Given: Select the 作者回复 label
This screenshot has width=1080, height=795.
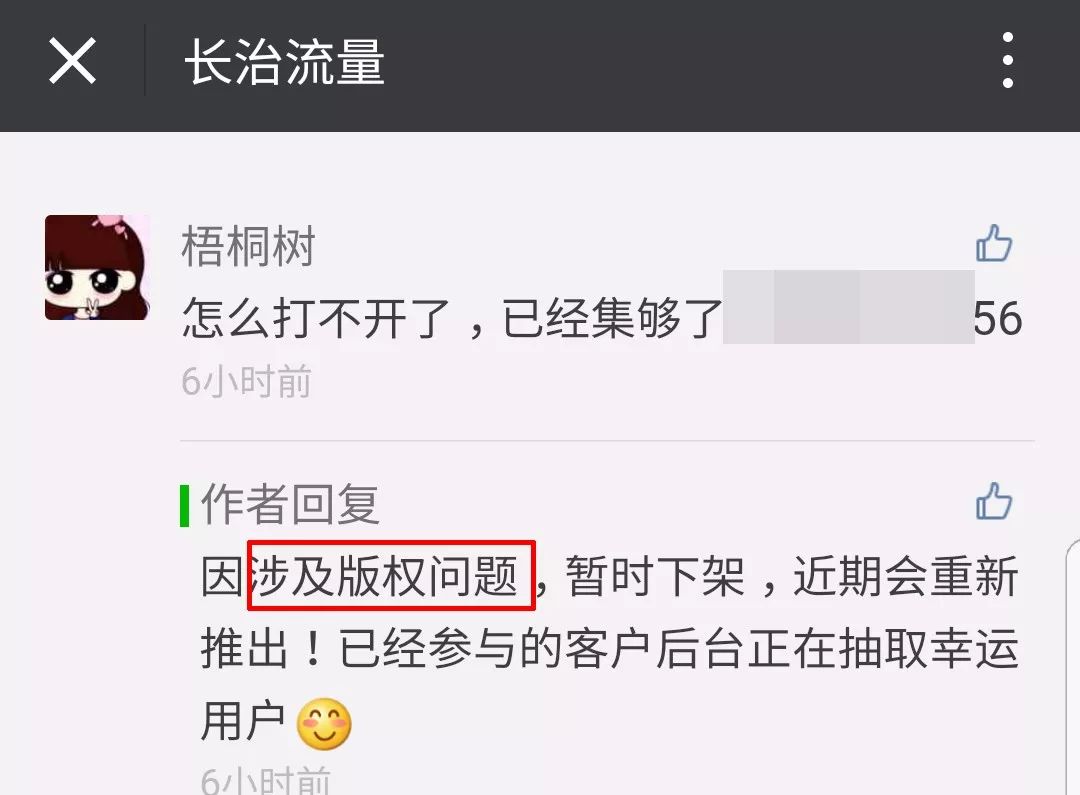Looking at the screenshot, I should pos(290,504).
